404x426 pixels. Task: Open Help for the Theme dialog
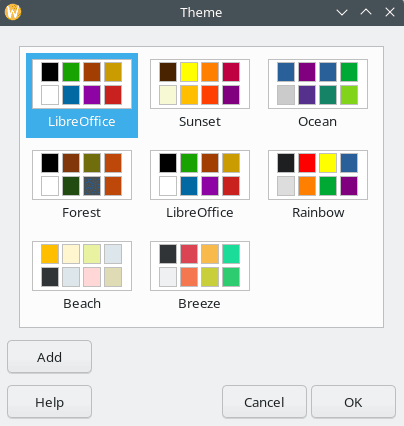[49, 402]
